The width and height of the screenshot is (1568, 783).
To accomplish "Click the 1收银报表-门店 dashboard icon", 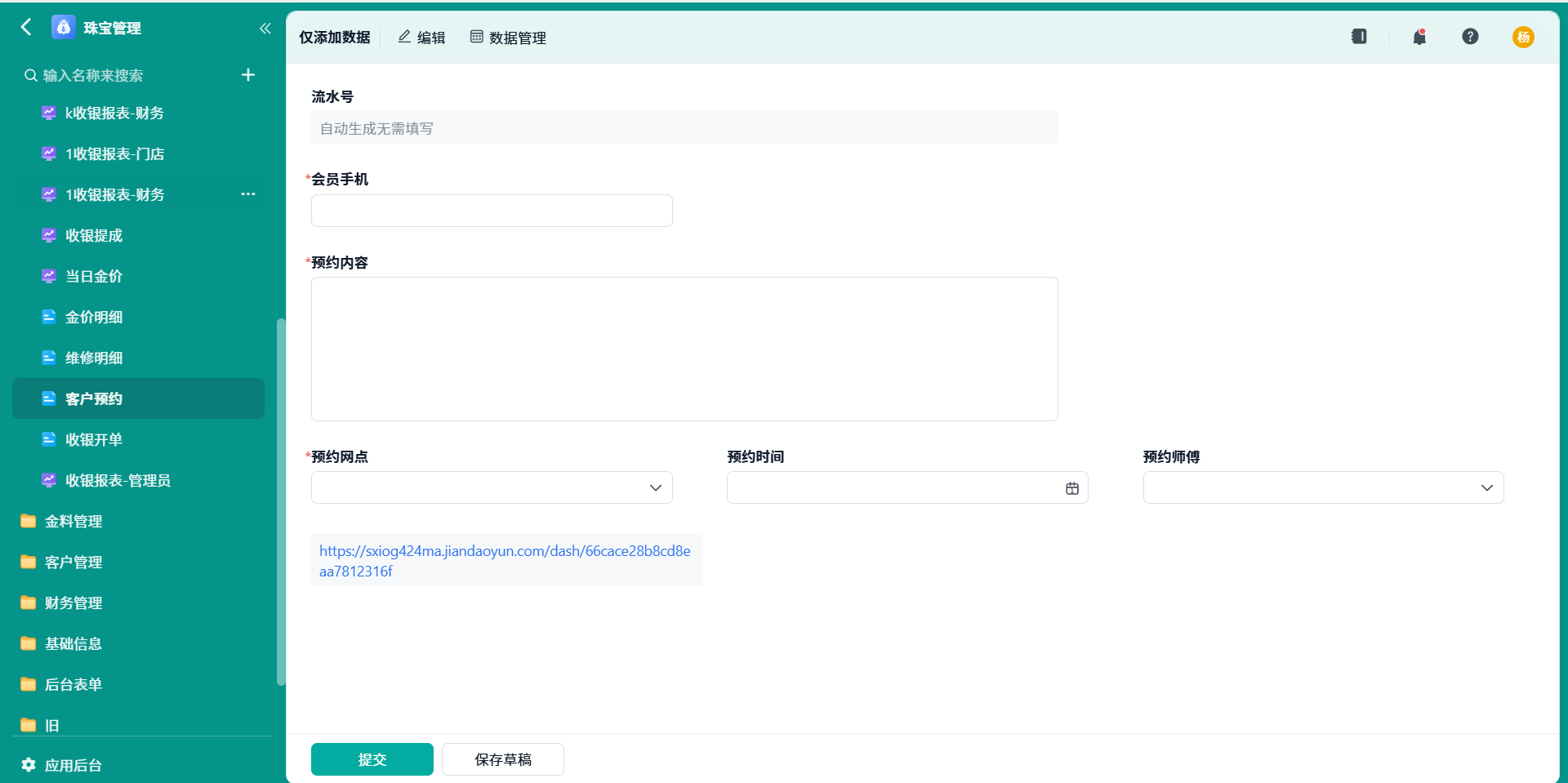I will [x=49, y=153].
